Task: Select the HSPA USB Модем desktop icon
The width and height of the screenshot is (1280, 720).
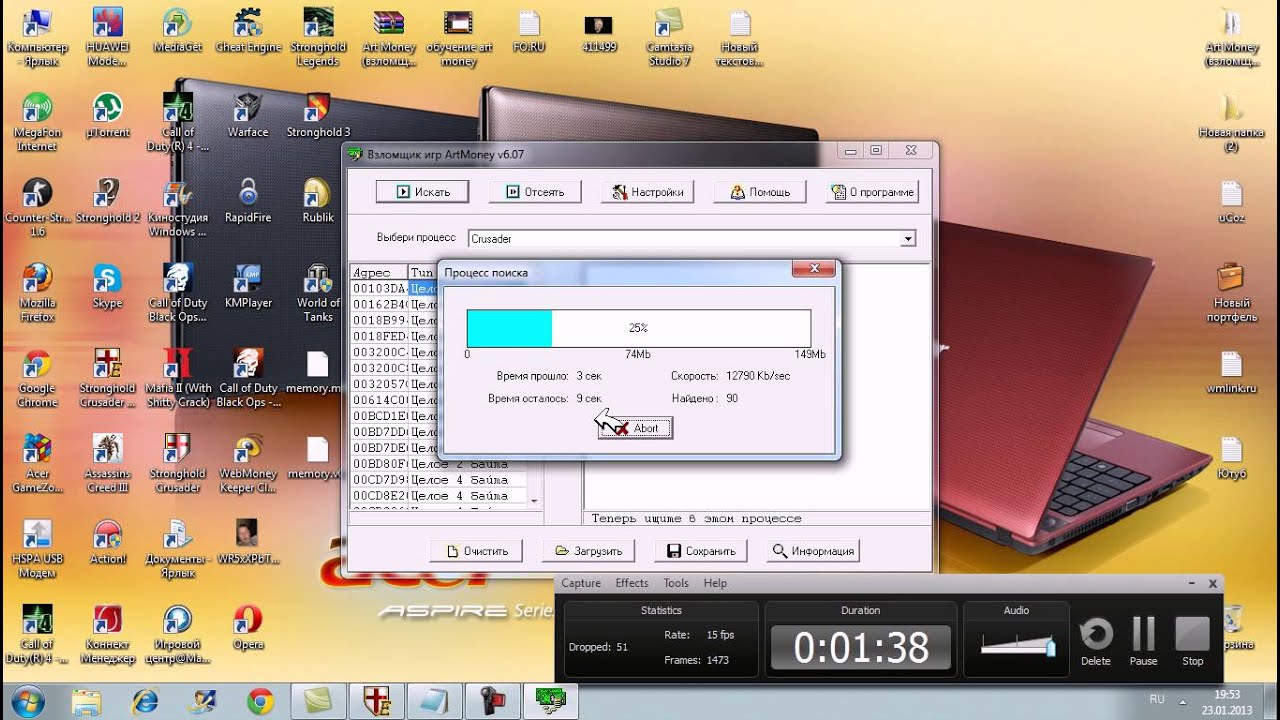Action: [37, 549]
